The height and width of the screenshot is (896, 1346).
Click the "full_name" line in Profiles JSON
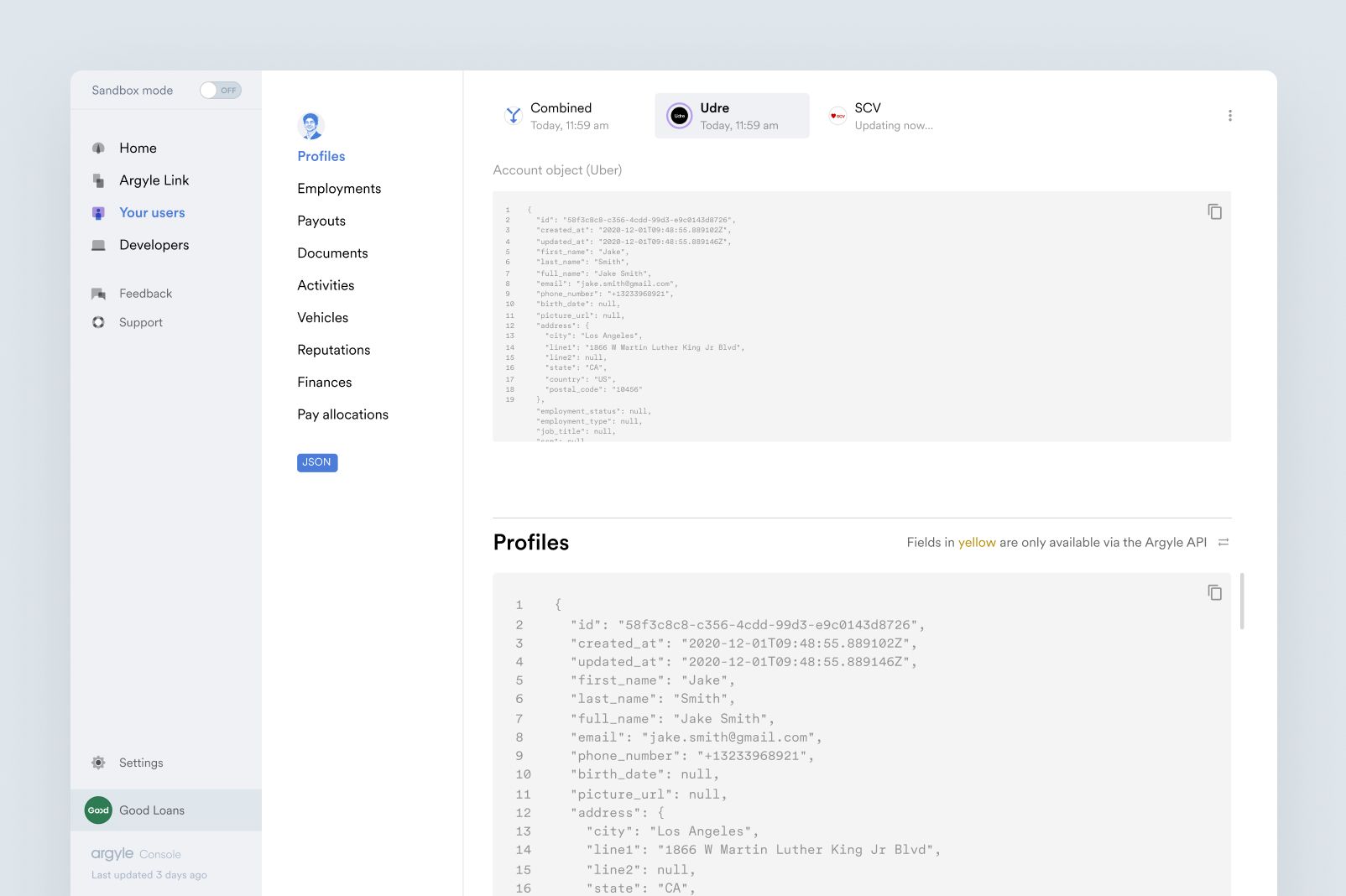[672, 719]
